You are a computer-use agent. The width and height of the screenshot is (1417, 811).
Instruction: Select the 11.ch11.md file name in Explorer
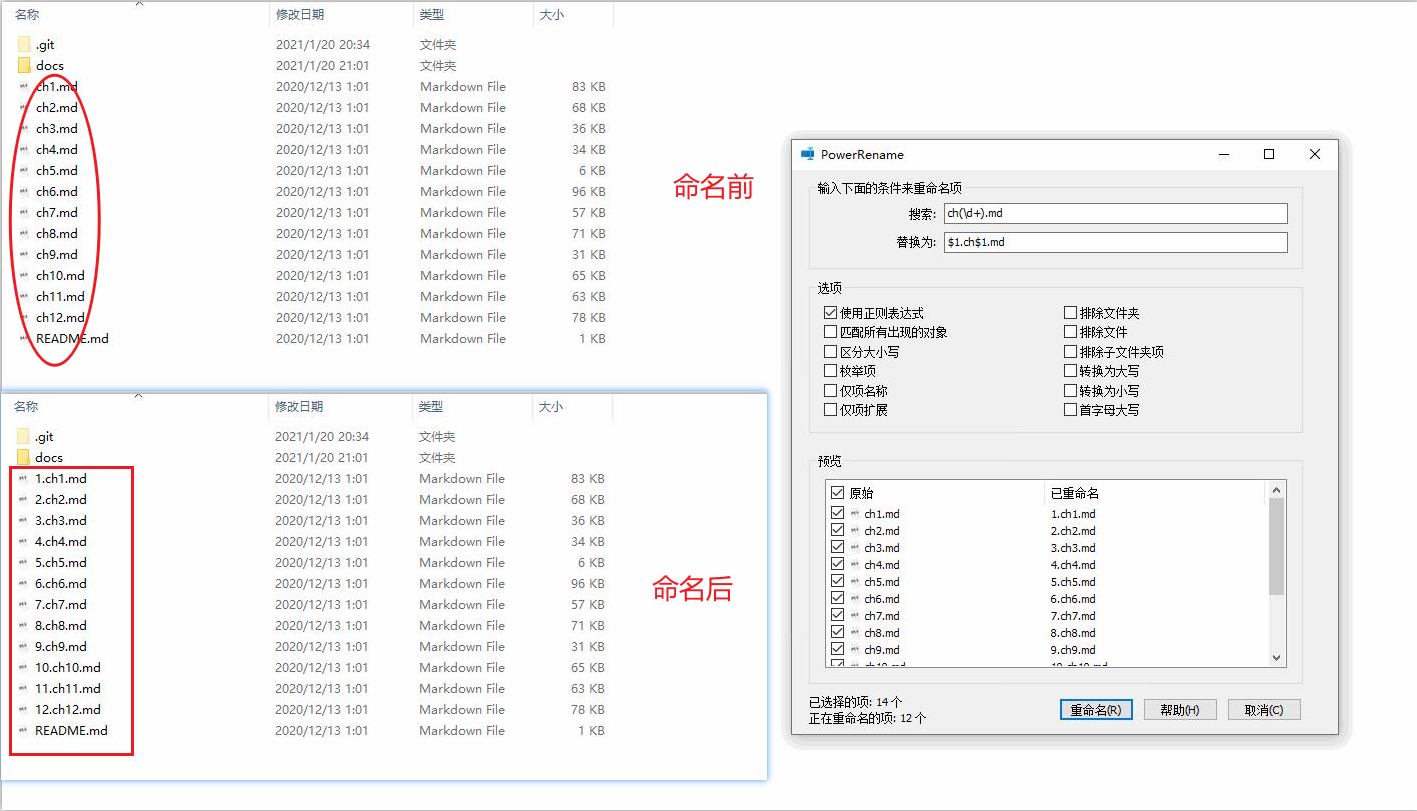pos(68,689)
